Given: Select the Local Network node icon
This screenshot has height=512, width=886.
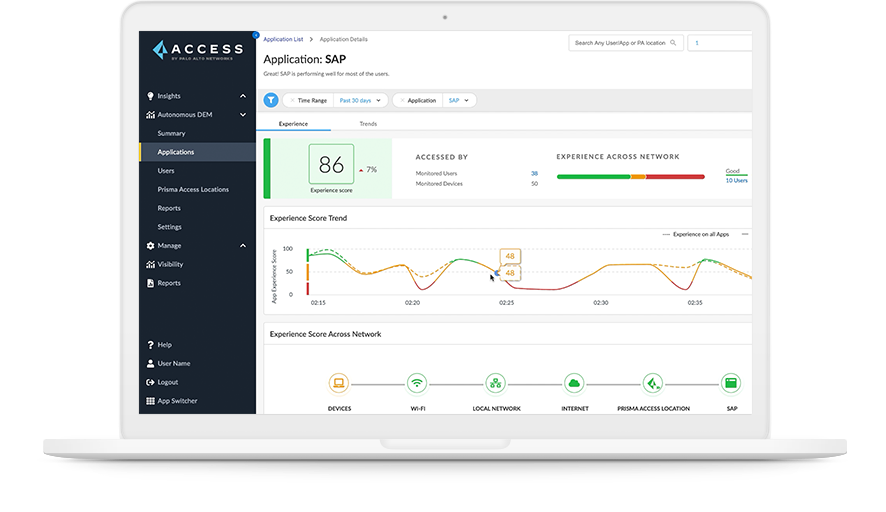Looking at the screenshot, I should pos(496,383).
